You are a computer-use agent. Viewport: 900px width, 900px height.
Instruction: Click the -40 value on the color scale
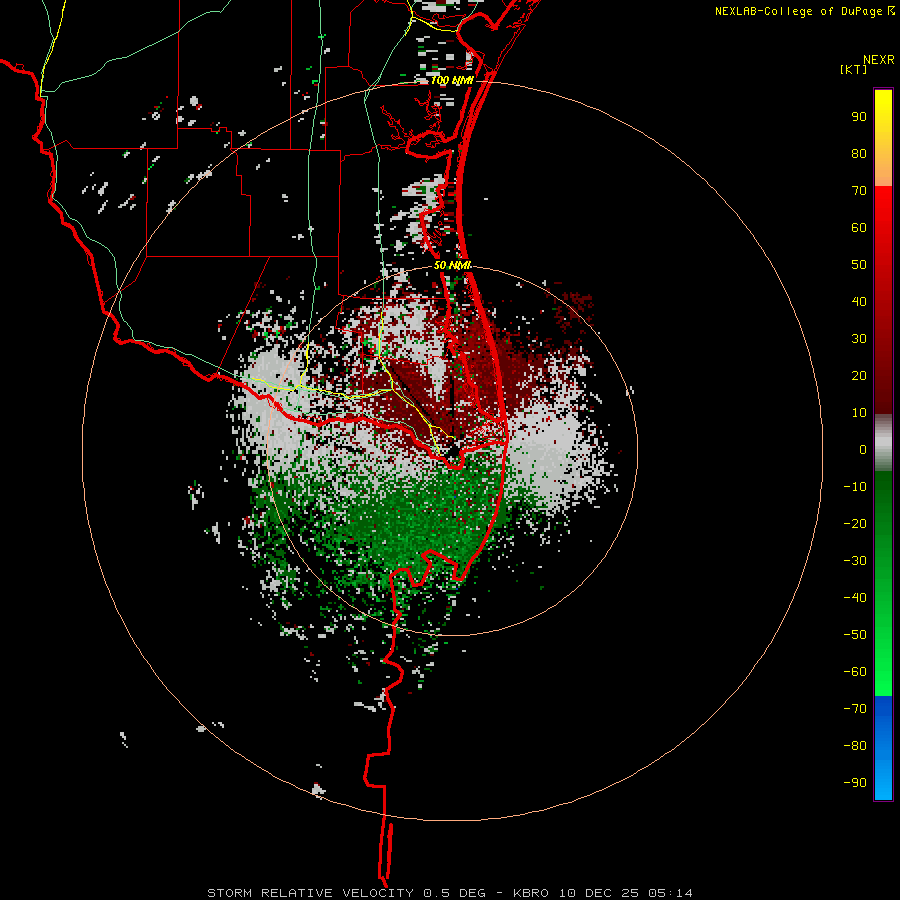tap(855, 598)
